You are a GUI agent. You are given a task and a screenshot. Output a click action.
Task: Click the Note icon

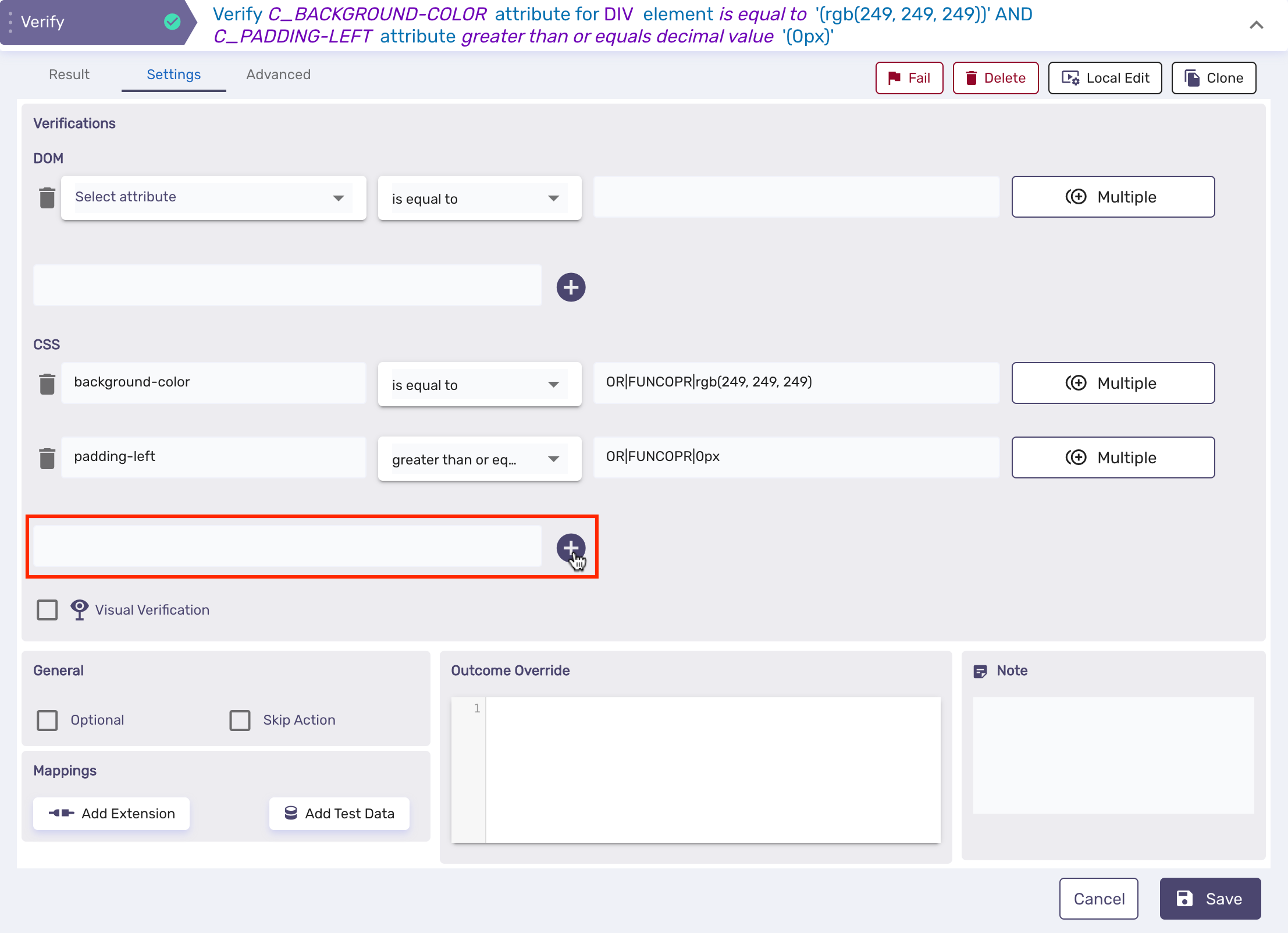point(980,671)
